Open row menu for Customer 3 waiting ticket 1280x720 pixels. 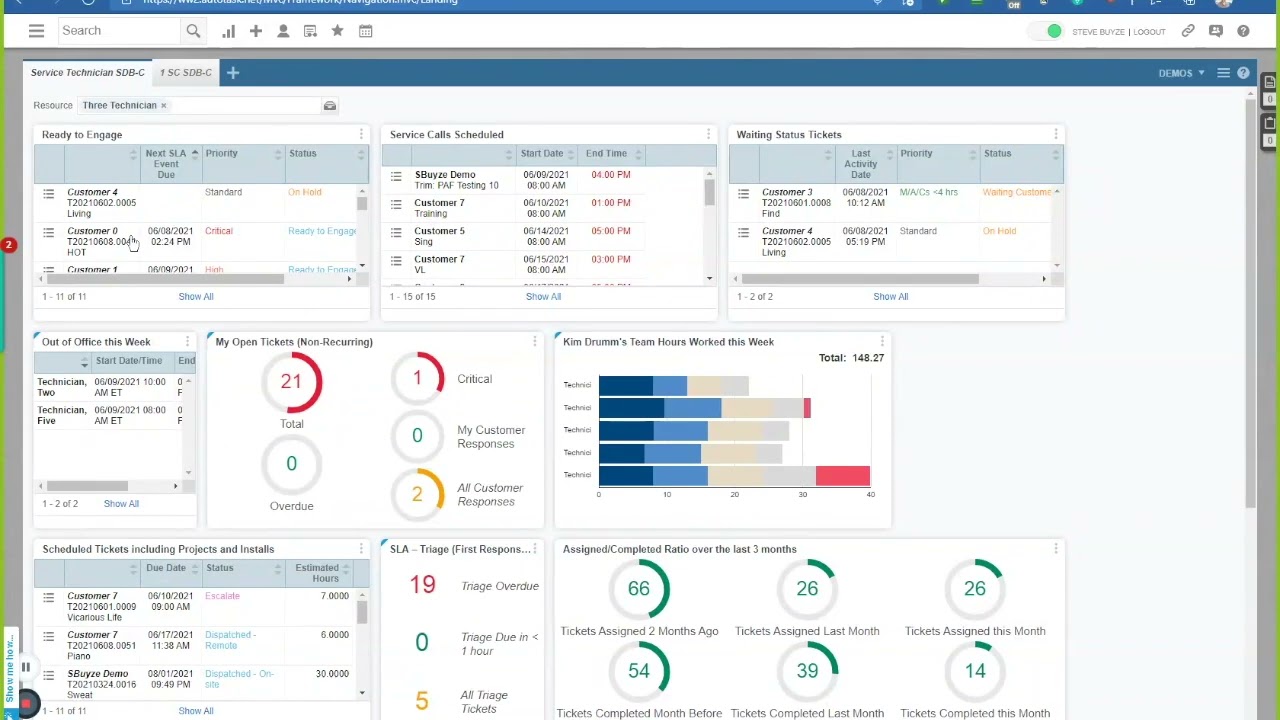tap(743, 193)
